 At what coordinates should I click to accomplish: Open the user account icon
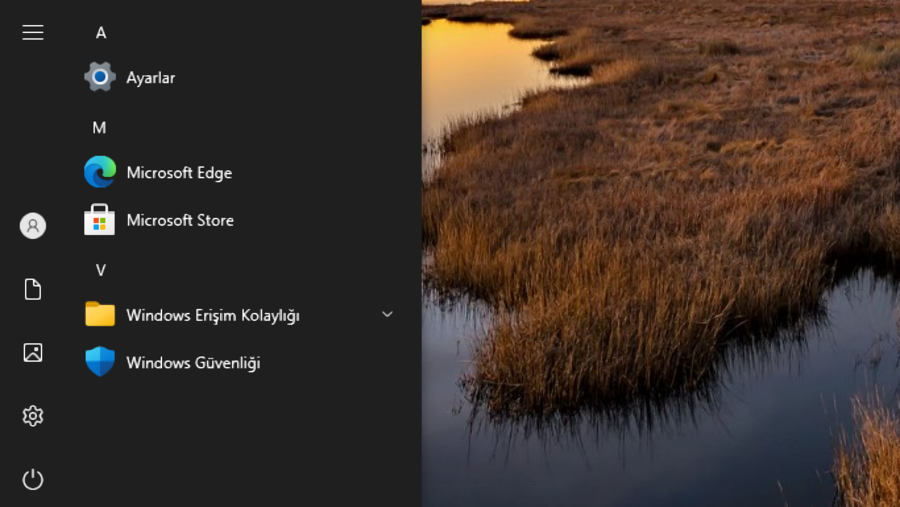click(33, 226)
